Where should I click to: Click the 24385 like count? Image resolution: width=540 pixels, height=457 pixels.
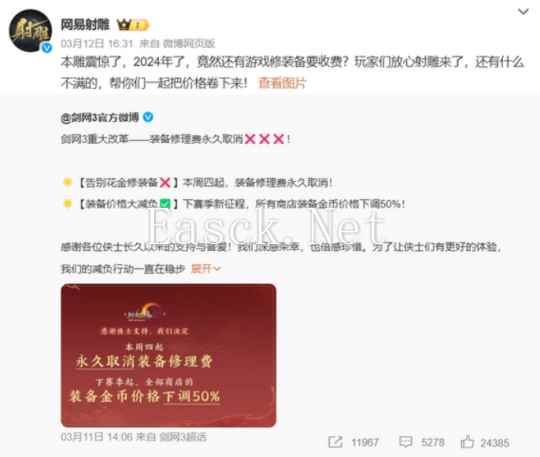click(x=495, y=443)
